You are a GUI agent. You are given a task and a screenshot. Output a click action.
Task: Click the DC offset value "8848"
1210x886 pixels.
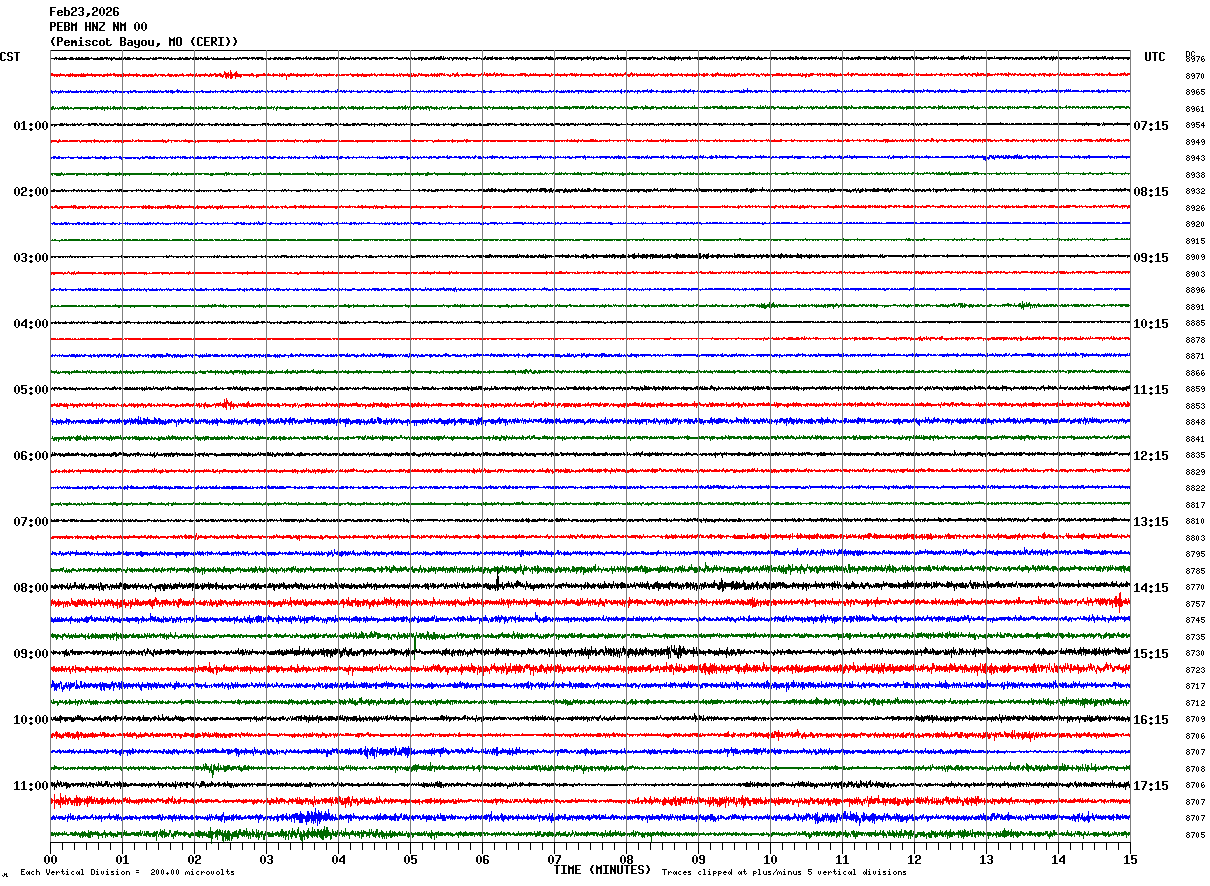pyautogui.click(x=1195, y=423)
